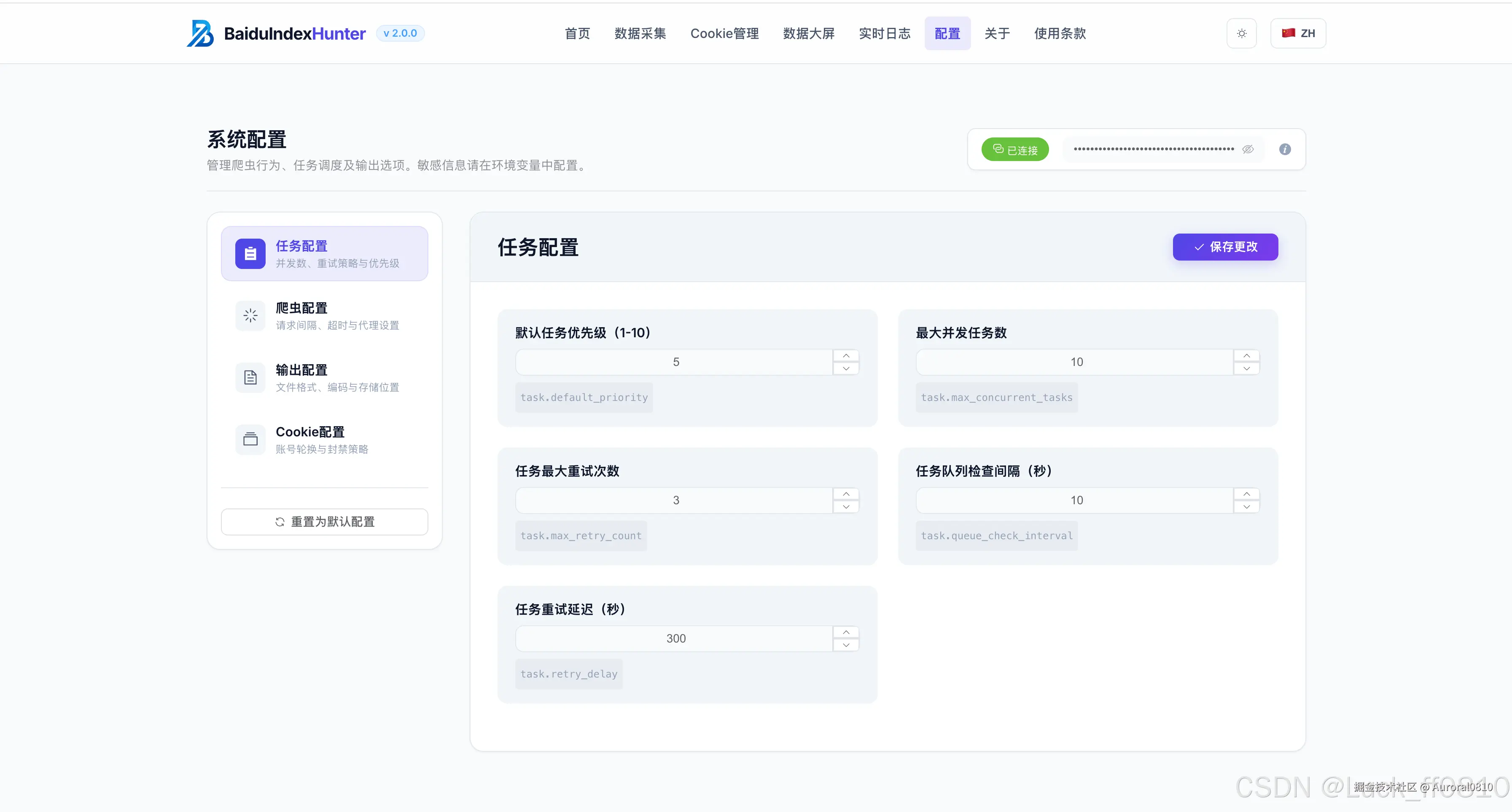This screenshot has width=1512, height=812.
Task: Increase 默认任务优先级 with the up stepper arrow
Action: click(846, 355)
